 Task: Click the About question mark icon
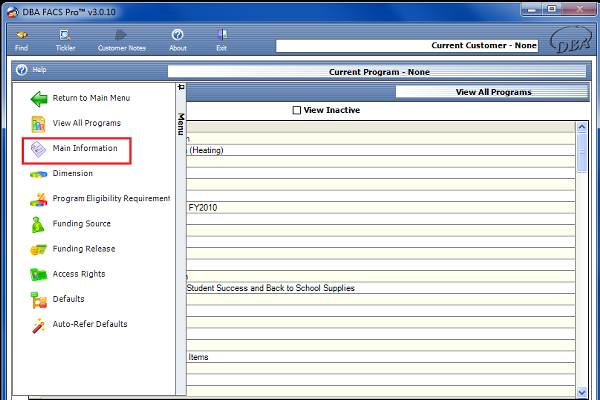tap(178, 35)
